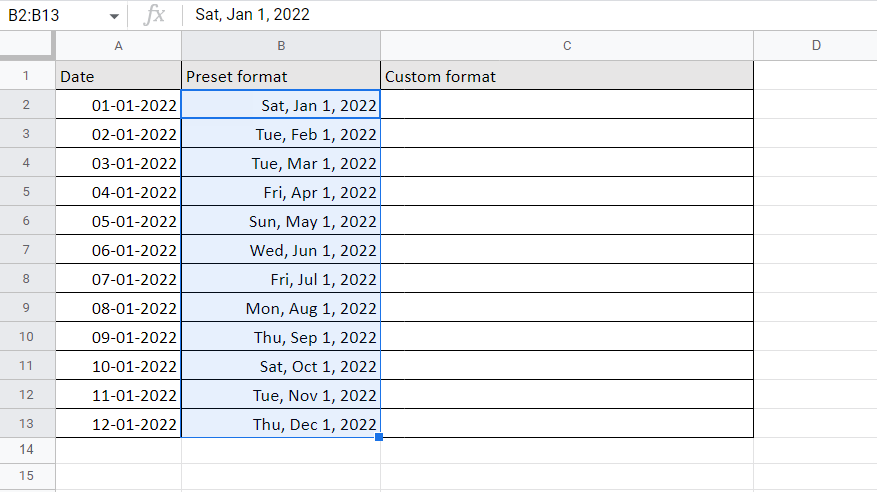Select the cell containing 01-01-2022

(119, 105)
